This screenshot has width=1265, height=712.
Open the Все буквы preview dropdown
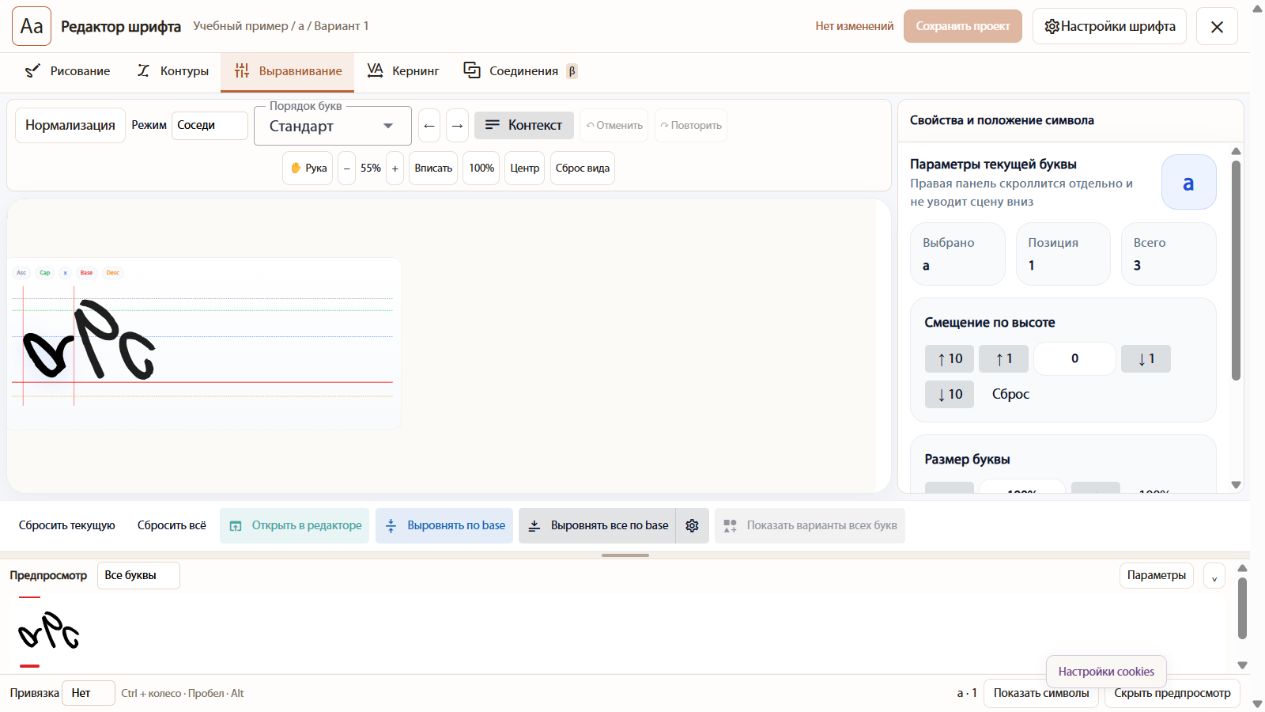tap(138, 575)
